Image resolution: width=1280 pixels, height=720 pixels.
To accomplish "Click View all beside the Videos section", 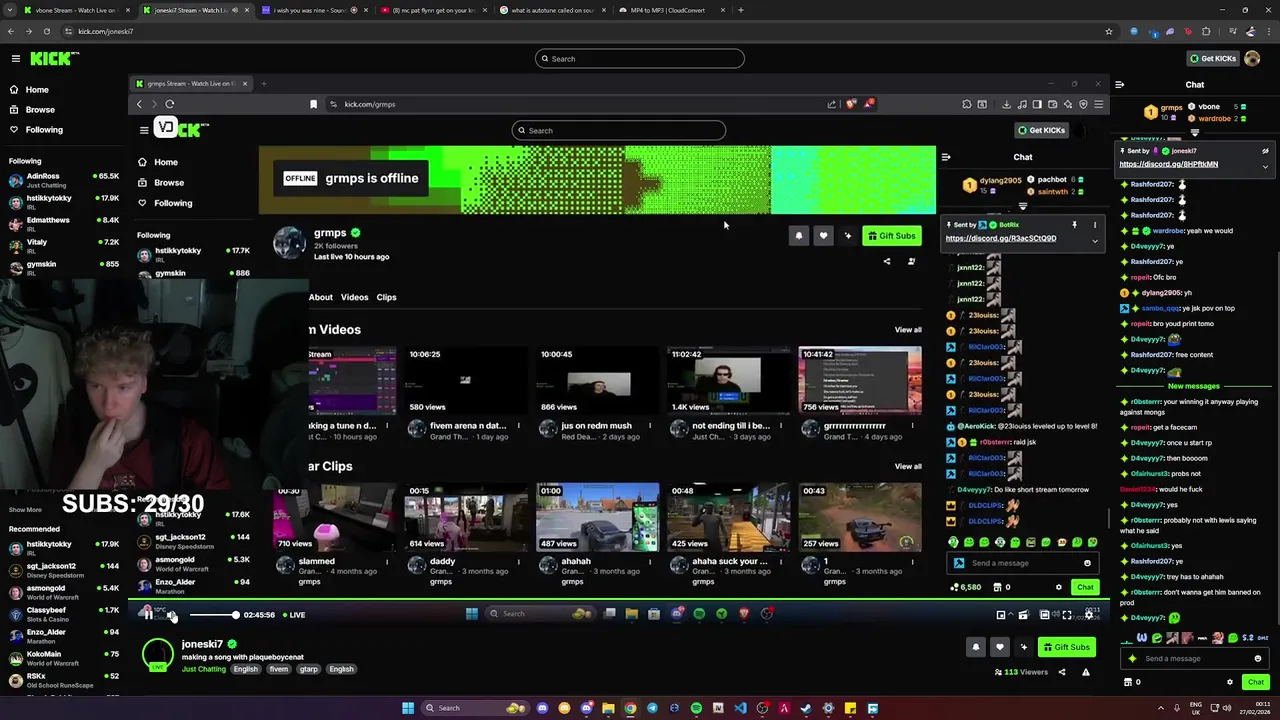I will (908, 330).
